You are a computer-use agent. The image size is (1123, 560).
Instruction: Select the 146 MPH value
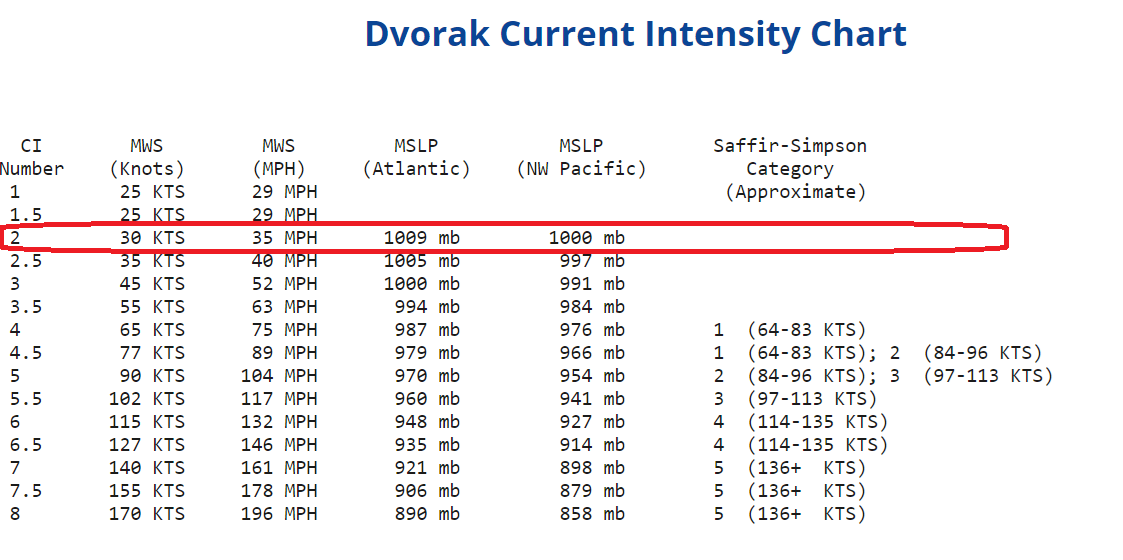[x=279, y=445]
